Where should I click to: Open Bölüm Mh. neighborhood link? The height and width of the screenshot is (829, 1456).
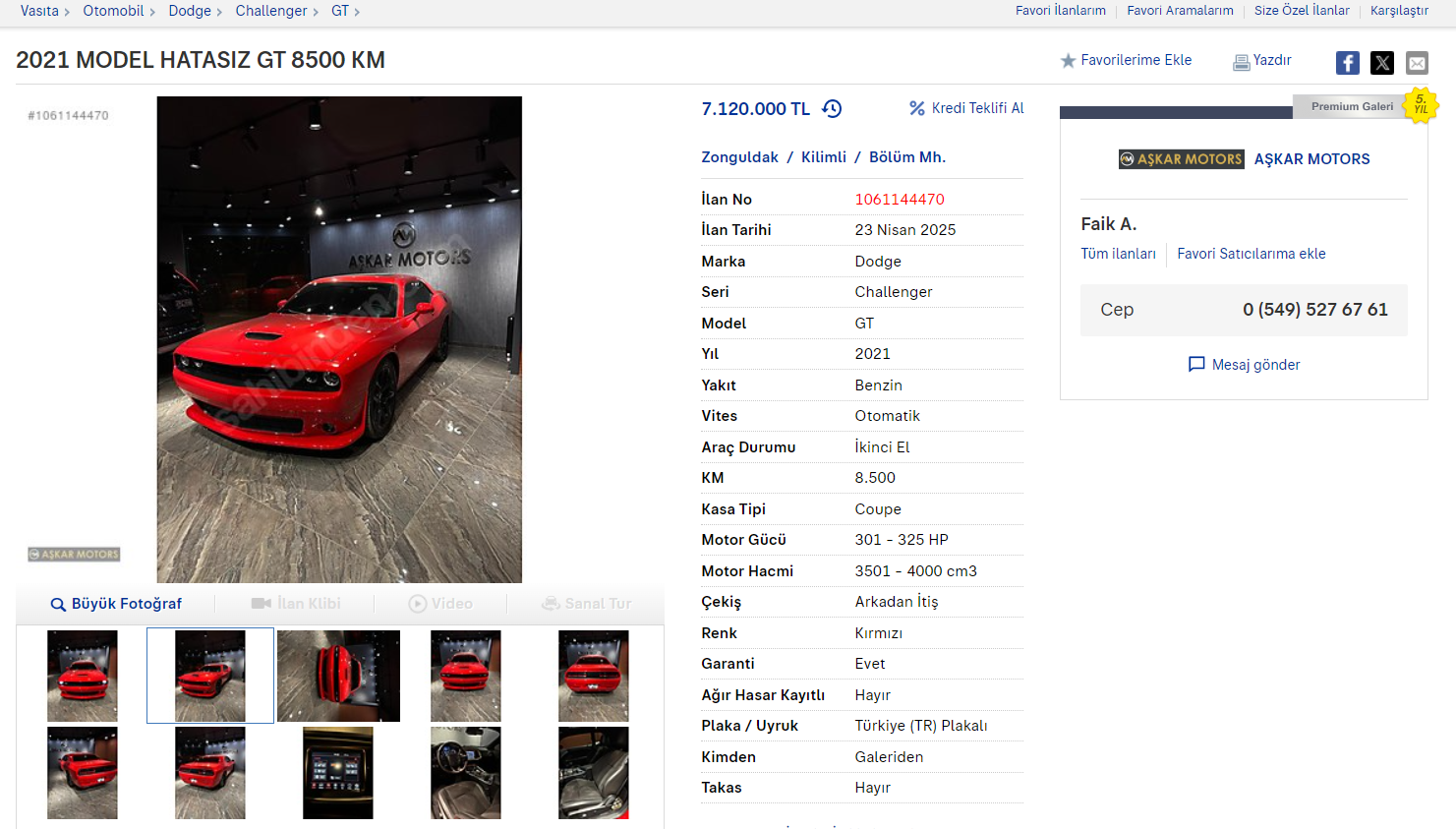(907, 157)
